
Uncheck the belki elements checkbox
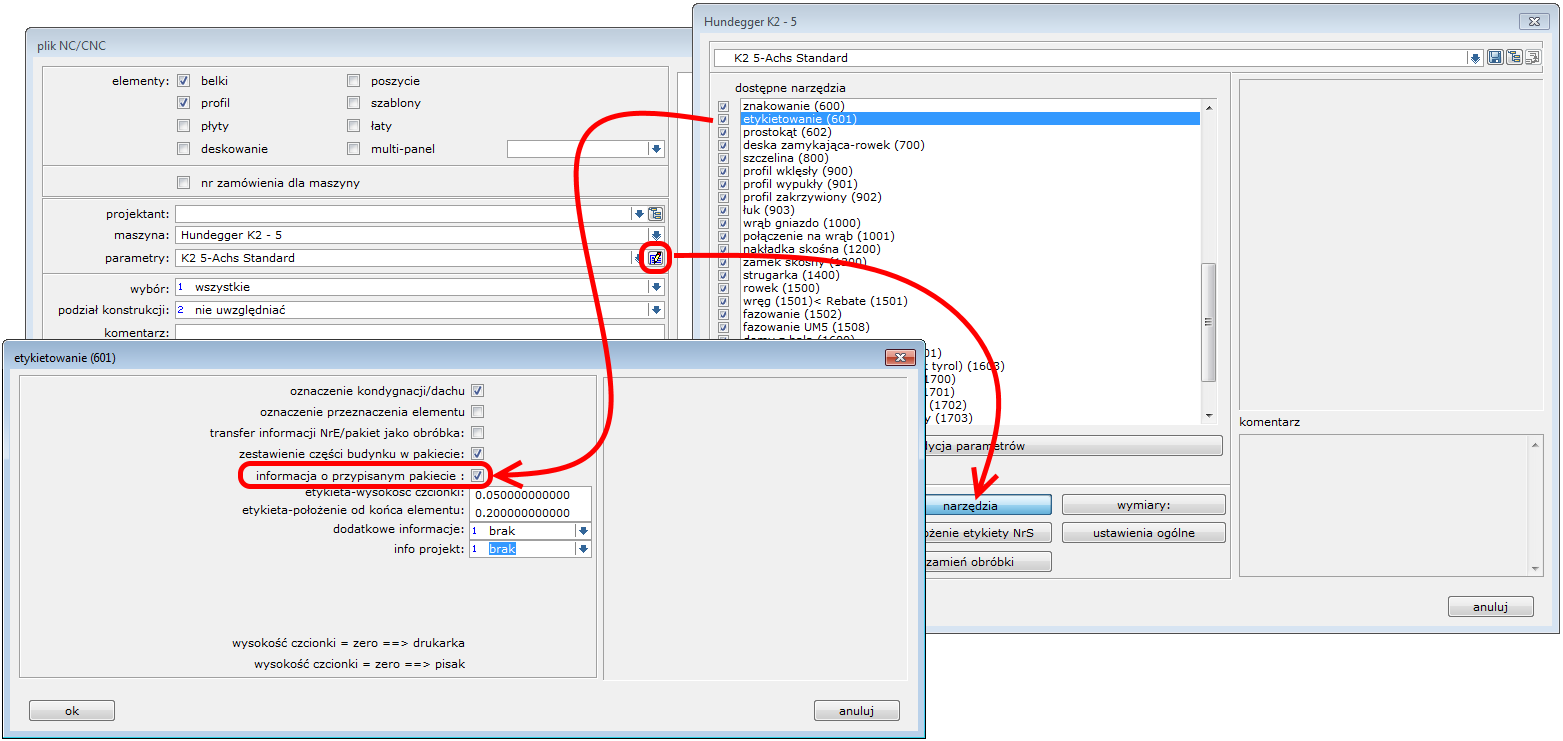click(183, 81)
